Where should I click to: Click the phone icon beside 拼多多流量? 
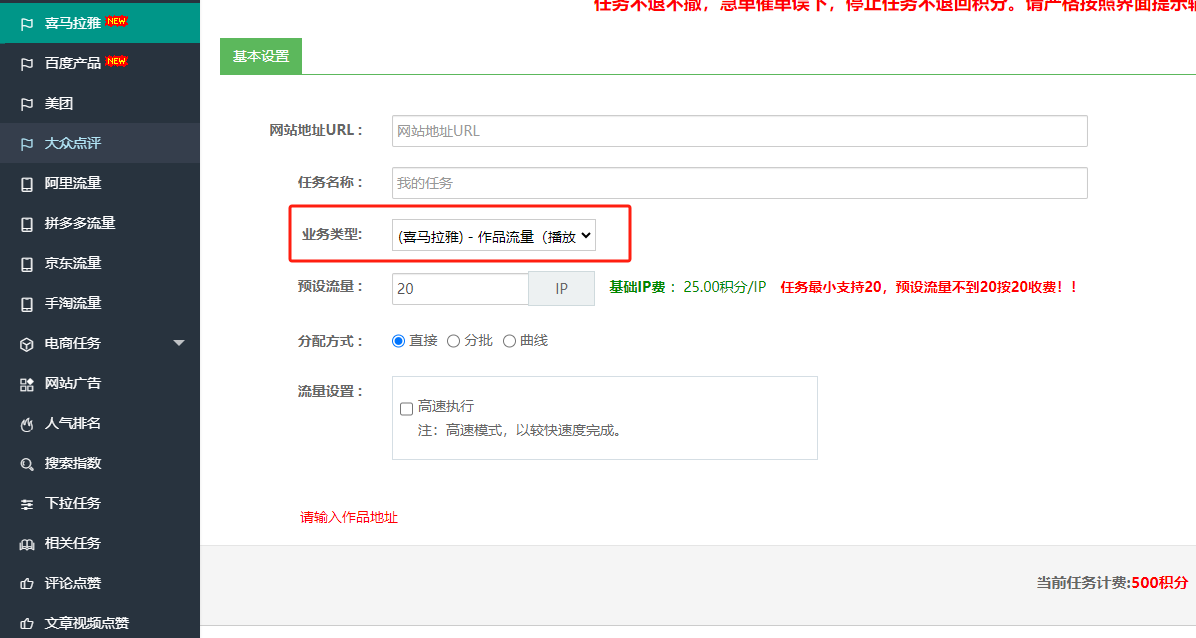point(27,224)
